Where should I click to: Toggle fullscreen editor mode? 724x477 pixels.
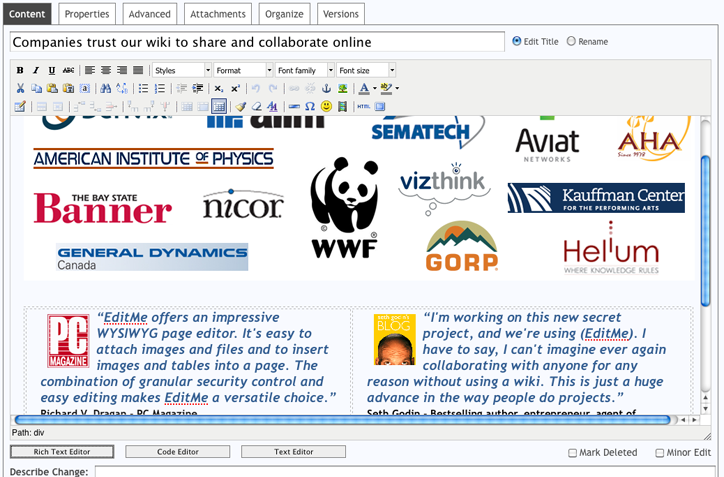tap(380, 106)
